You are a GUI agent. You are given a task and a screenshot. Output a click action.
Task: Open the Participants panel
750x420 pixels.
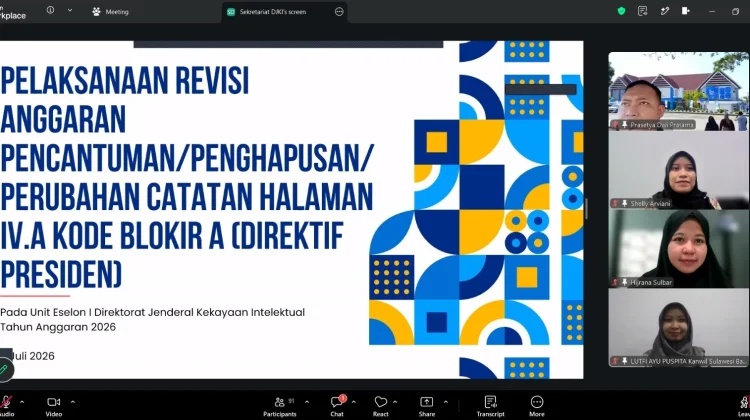coord(280,406)
